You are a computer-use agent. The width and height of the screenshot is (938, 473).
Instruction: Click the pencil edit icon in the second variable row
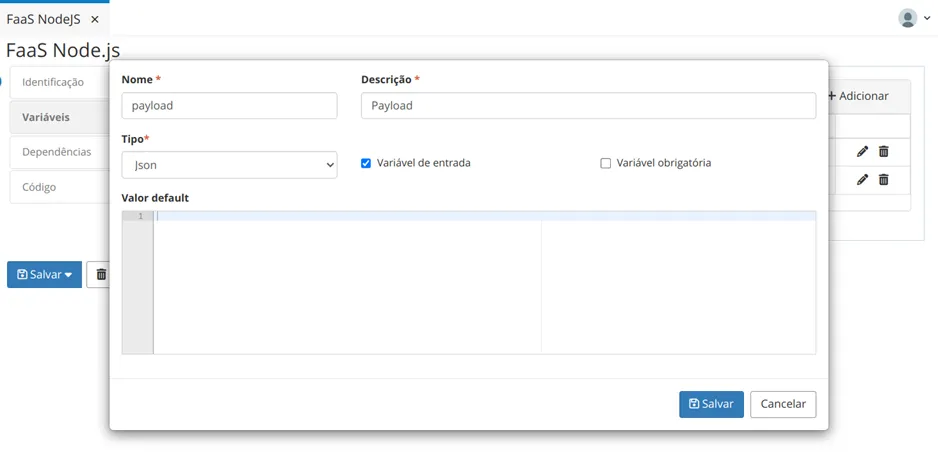862,179
